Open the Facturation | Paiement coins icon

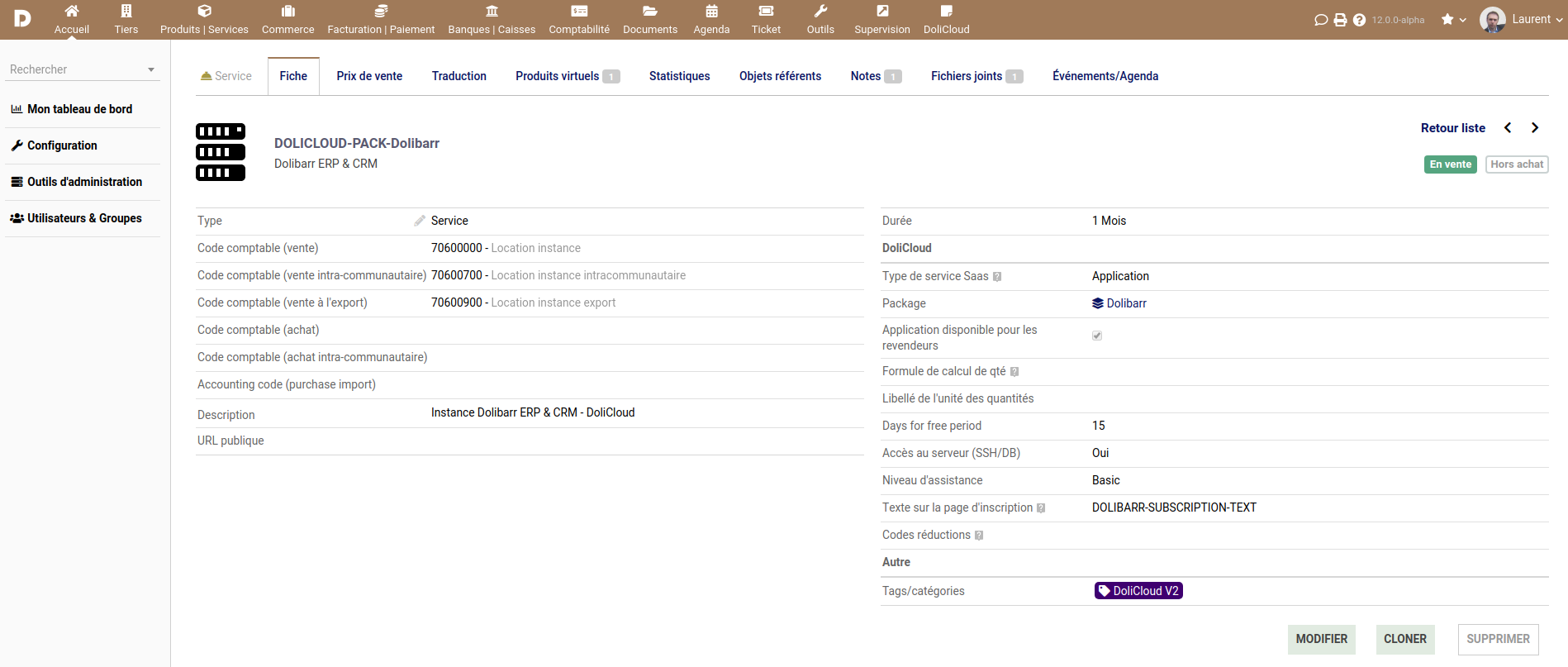point(381,11)
